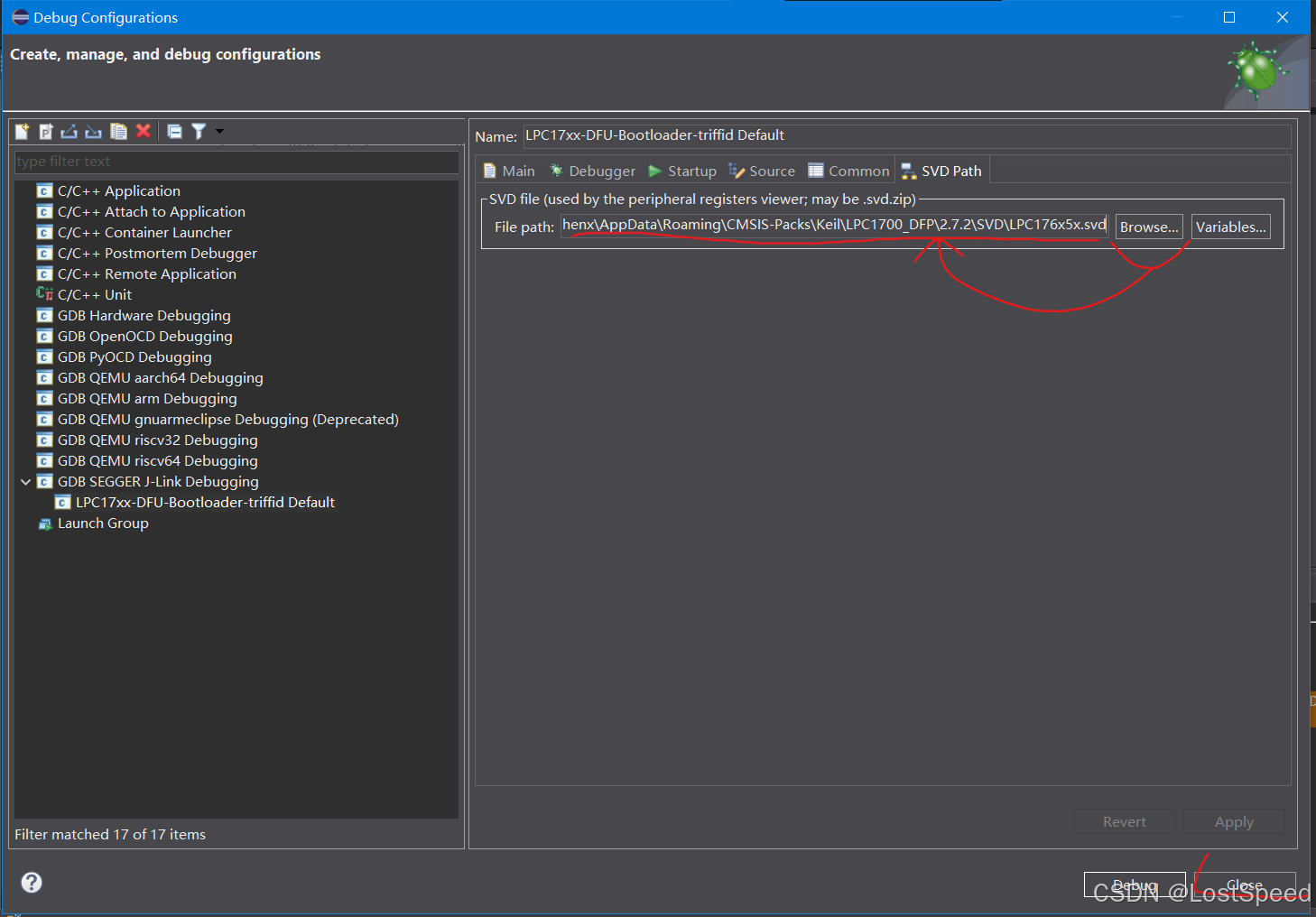Click Revert button
The image size is (1316, 917).
tap(1125, 821)
